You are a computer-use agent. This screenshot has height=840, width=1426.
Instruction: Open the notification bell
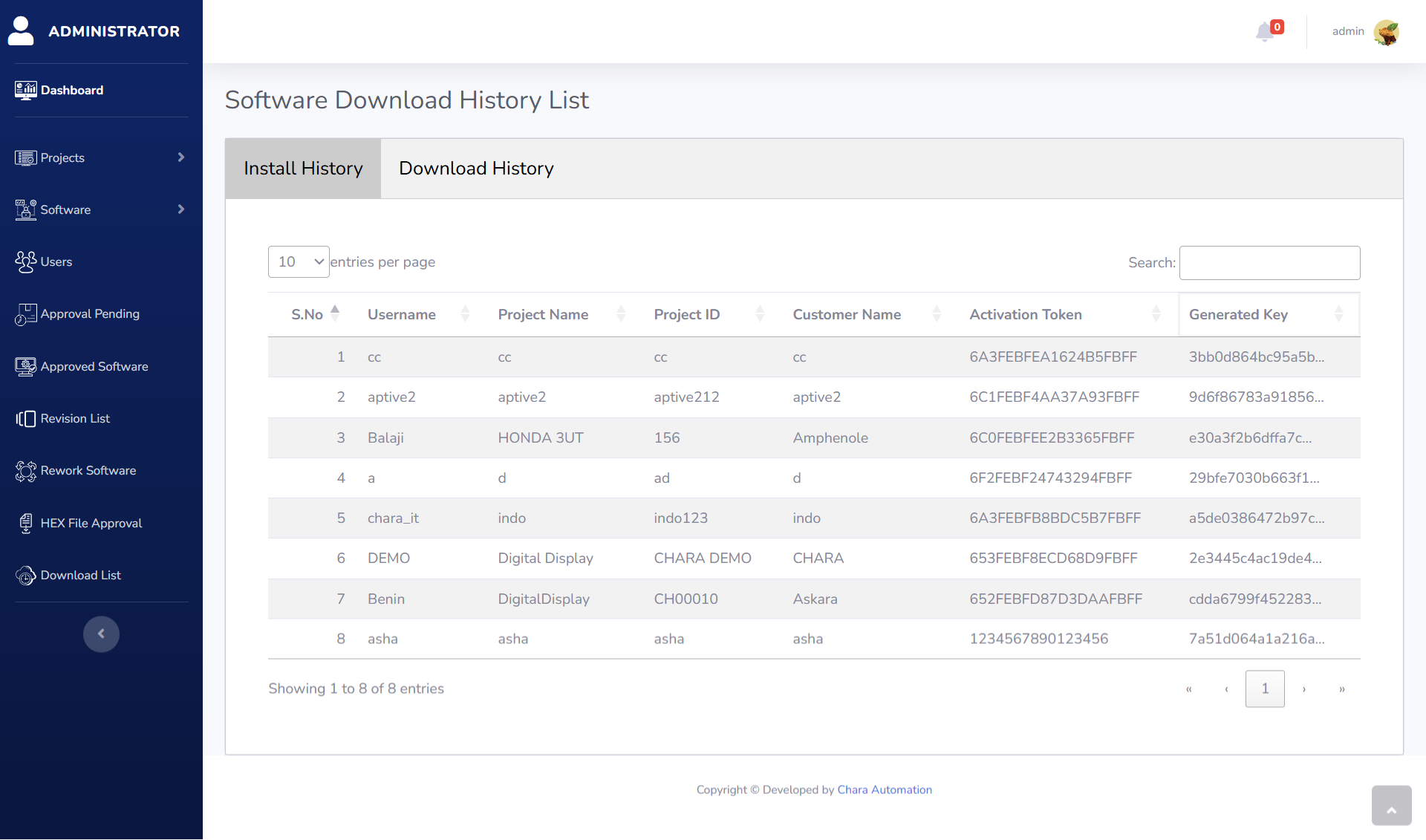1265,32
